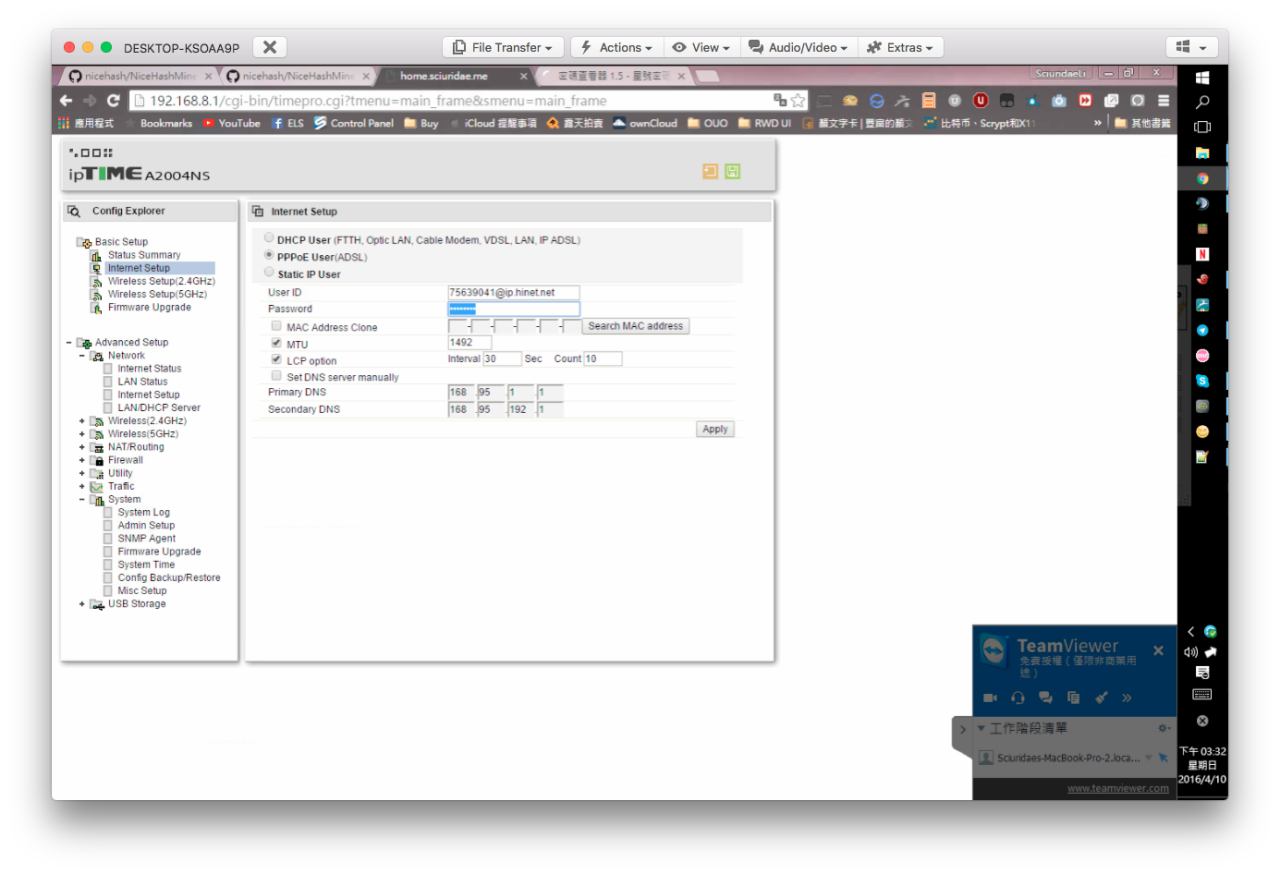Click the Password input field
The width and height of the screenshot is (1280, 874).
tap(514, 309)
